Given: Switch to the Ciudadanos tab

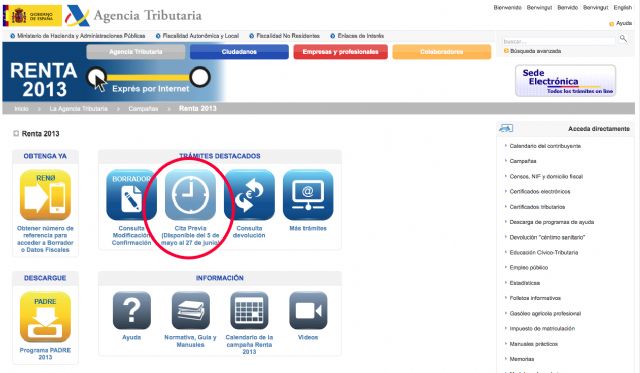Looking at the screenshot, I should tap(239, 52).
